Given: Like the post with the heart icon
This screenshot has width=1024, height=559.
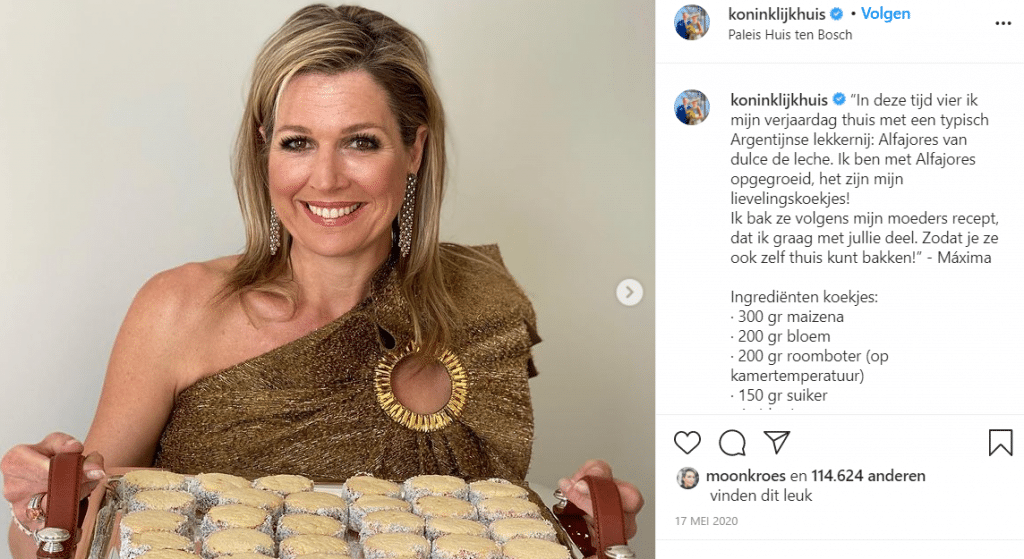Looking at the screenshot, I should click(687, 443).
